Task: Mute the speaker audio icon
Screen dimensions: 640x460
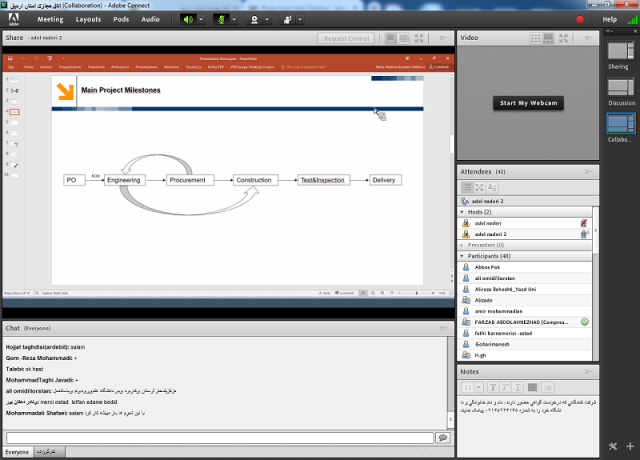Action: tap(187, 19)
